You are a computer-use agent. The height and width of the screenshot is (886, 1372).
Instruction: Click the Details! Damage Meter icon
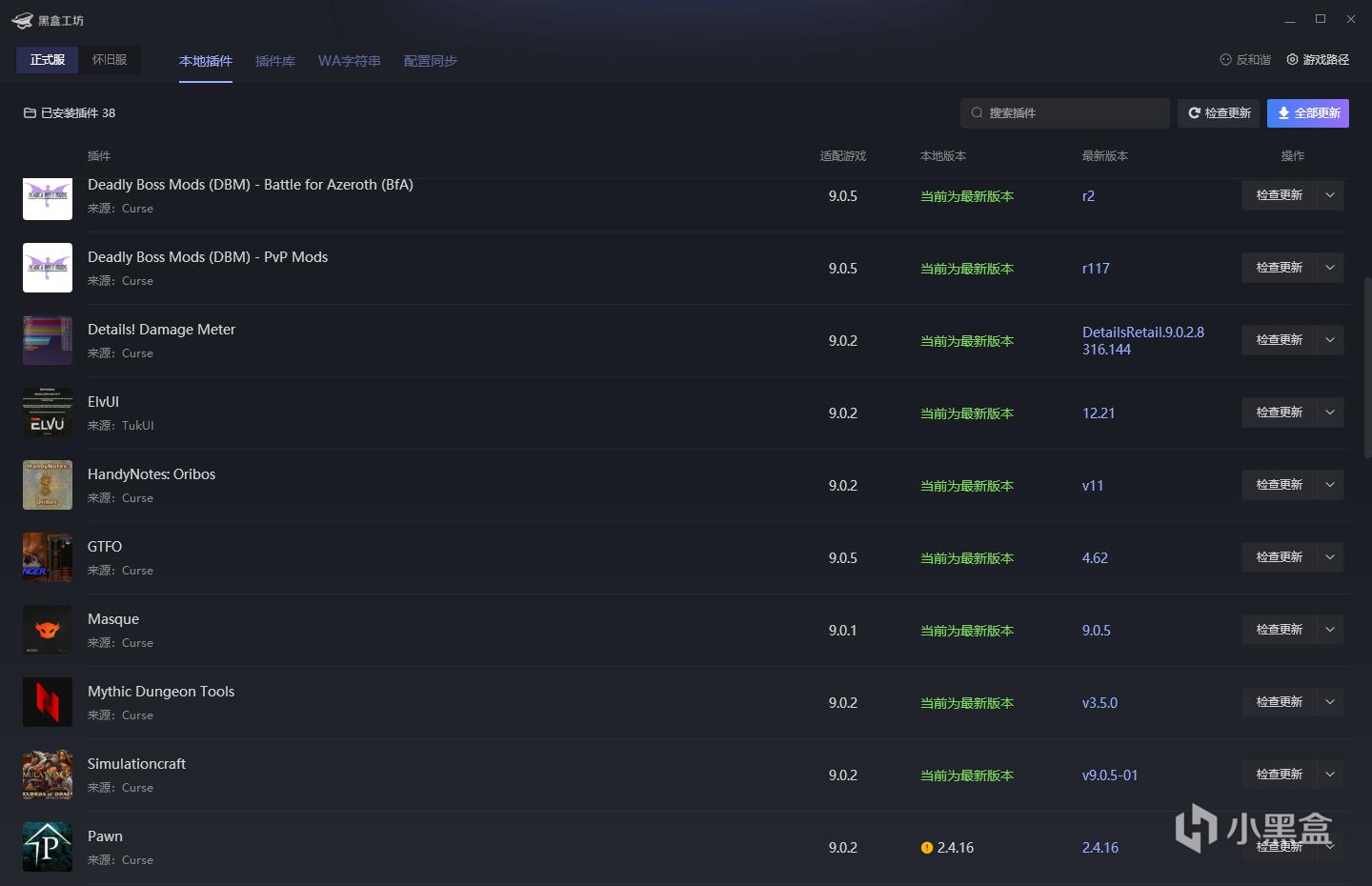[48, 340]
